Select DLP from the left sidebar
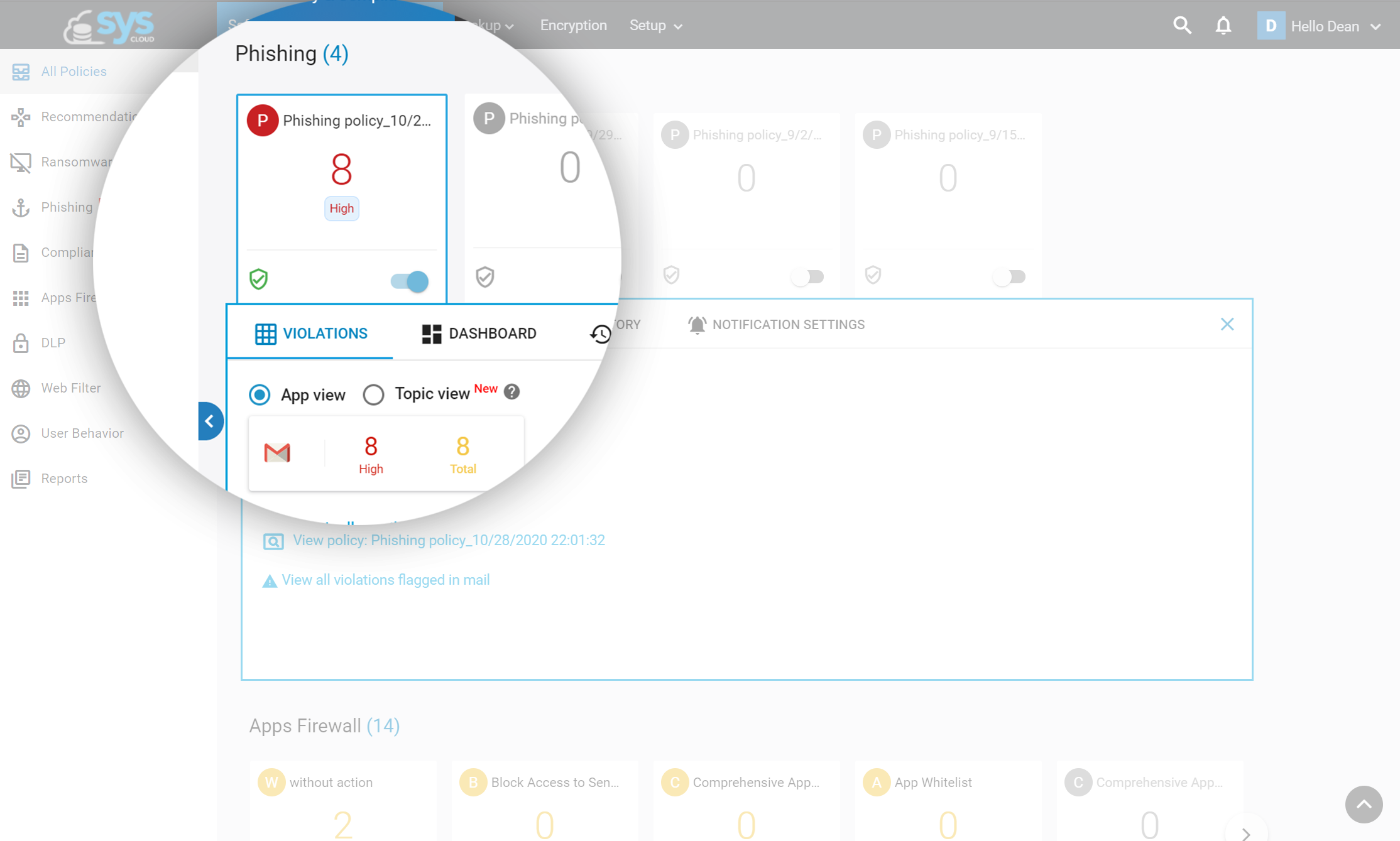 [53, 343]
